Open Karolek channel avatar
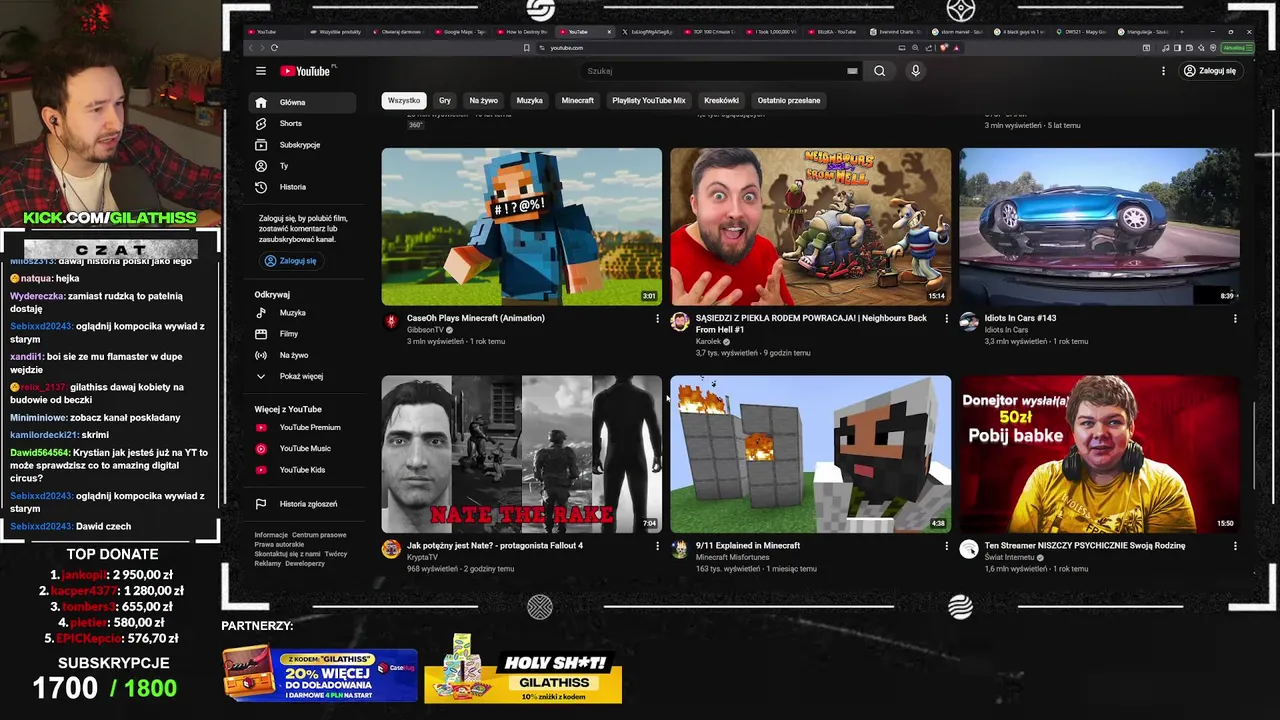 pyautogui.click(x=680, y=321)
